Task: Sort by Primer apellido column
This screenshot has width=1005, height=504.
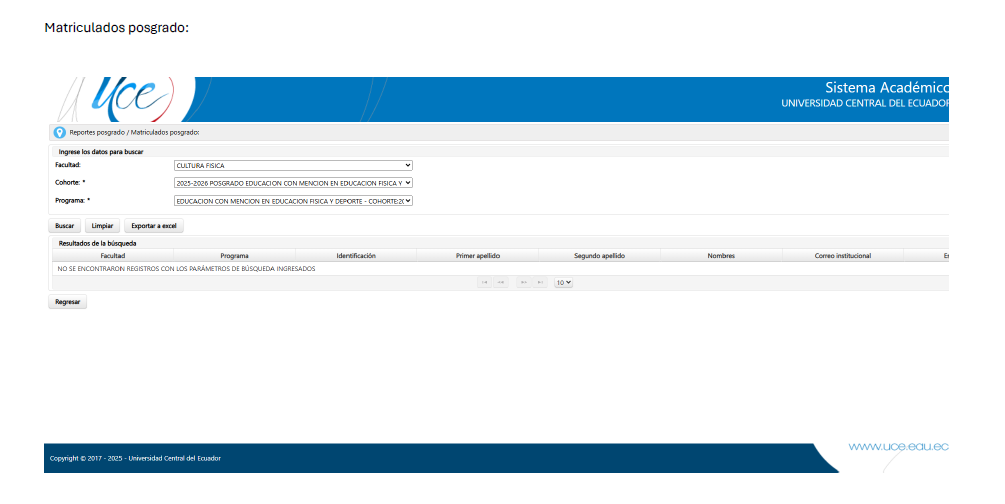Action: pyautogui.click(x=478, y=256)
